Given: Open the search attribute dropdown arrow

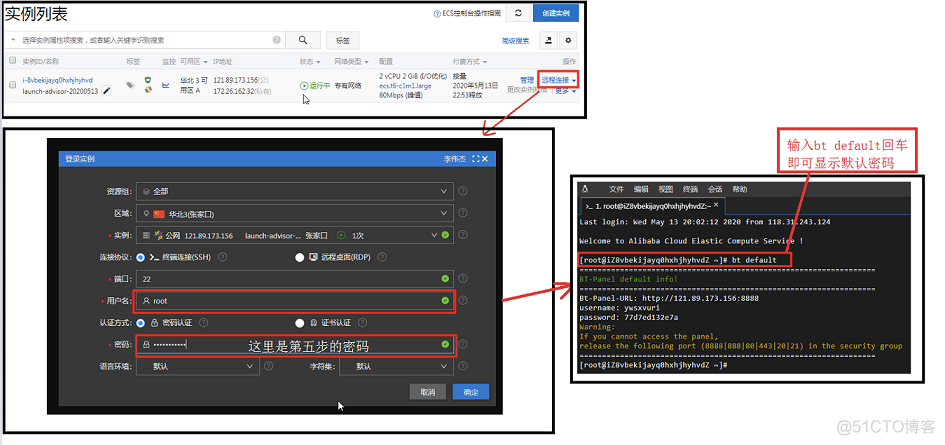Looking at the screenshot, I should tap(13, 40).
